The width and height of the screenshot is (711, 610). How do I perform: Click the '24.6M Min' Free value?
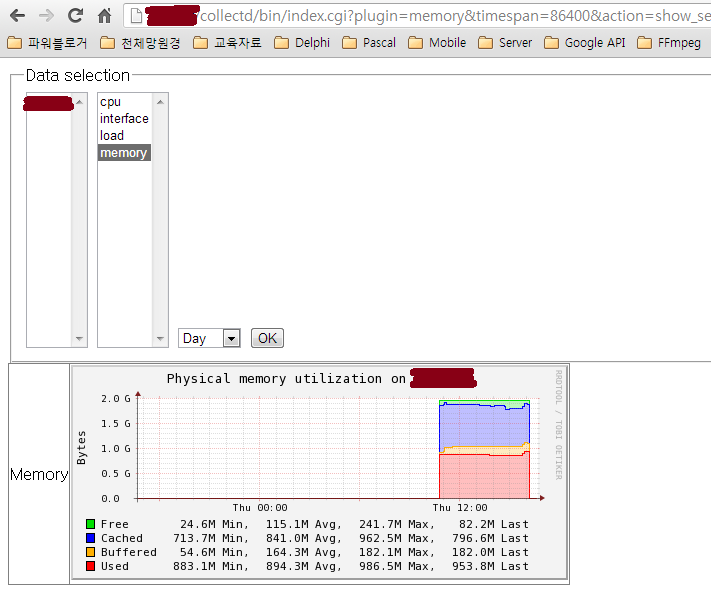click(x=214, y=524)
